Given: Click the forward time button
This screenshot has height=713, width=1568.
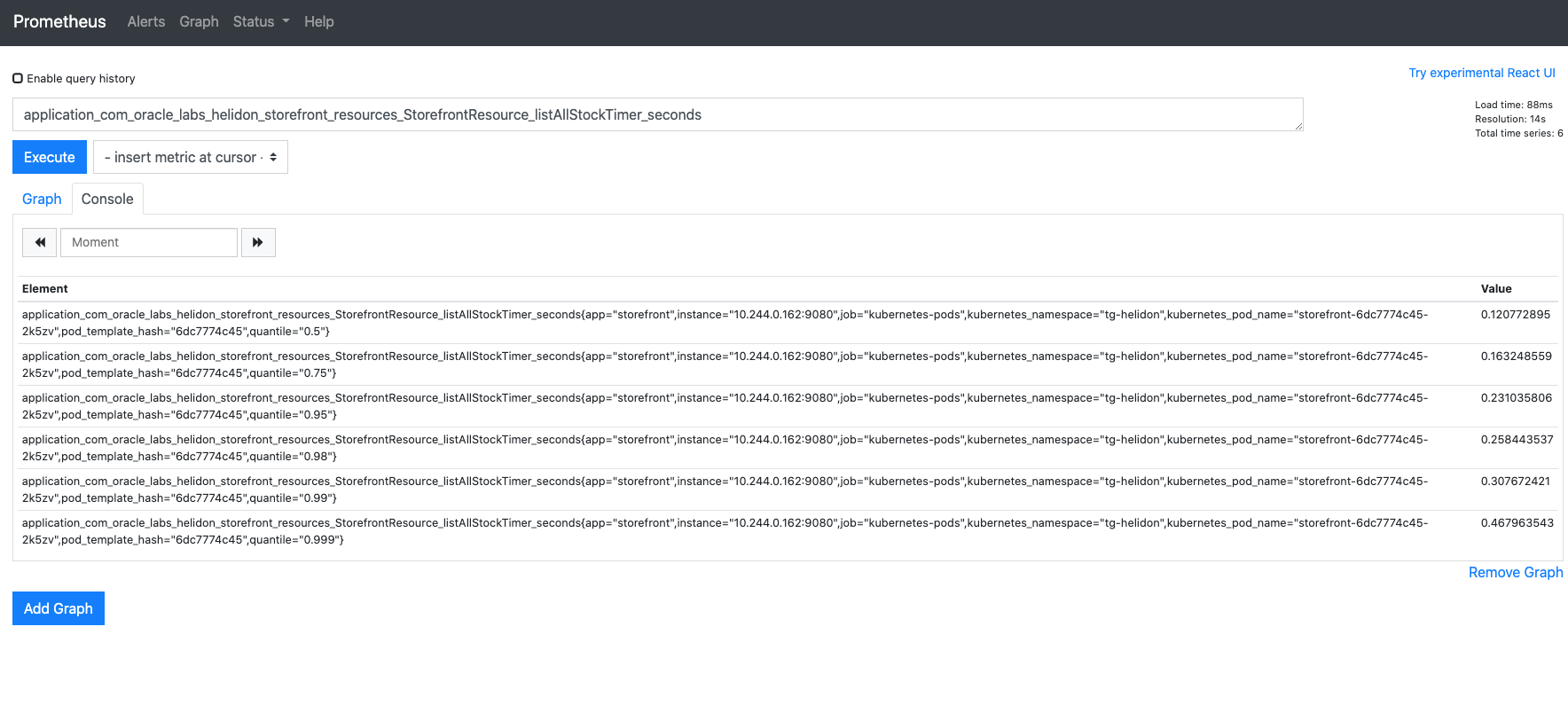Looking at the screenshot, I should tap(258, 242).
